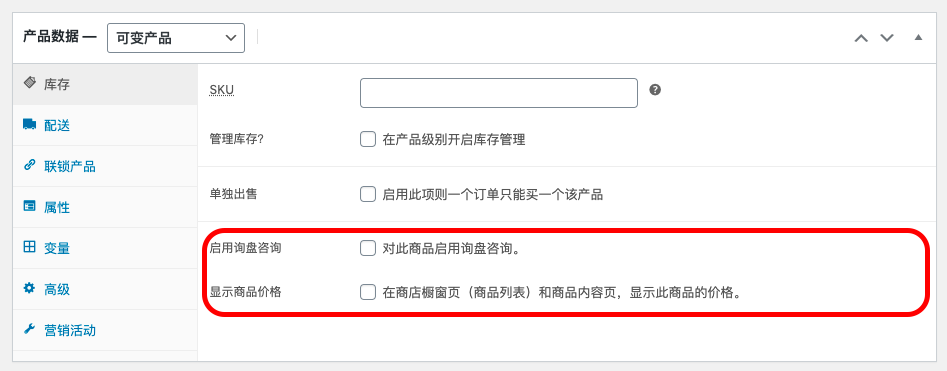This screenshot has height=371, width=947.
Task: Click the grid icon for 变量
Action: pyautogui.click(x=29, y=247)
